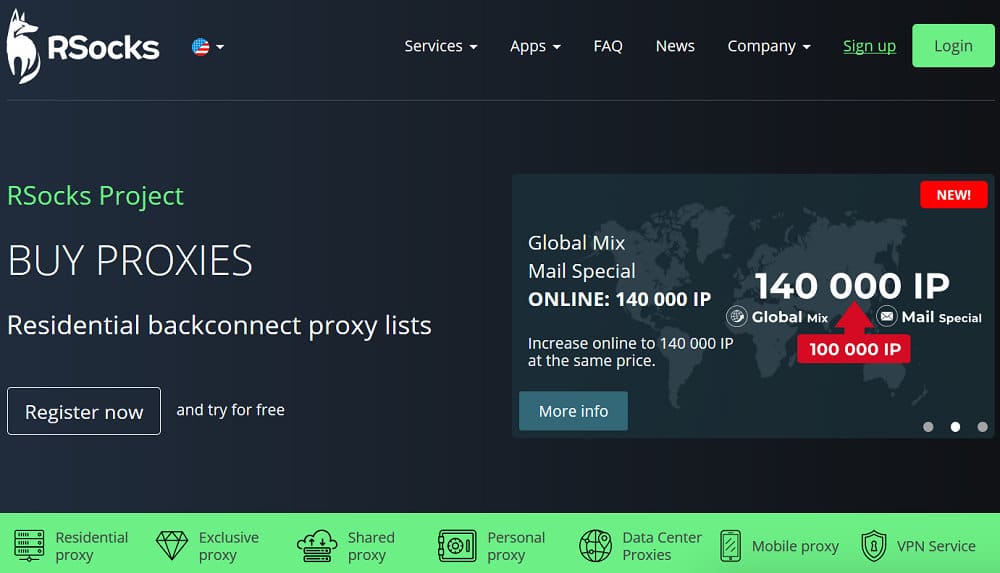Click the BUY PROXIES heading
This screenshot has width=1000, height=573.
130,260
